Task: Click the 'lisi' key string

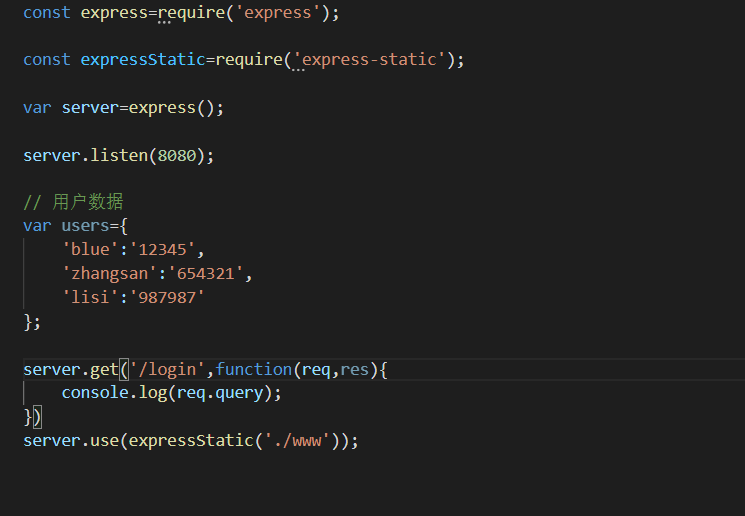Action: pyautogui.click(x=90, y=297)
